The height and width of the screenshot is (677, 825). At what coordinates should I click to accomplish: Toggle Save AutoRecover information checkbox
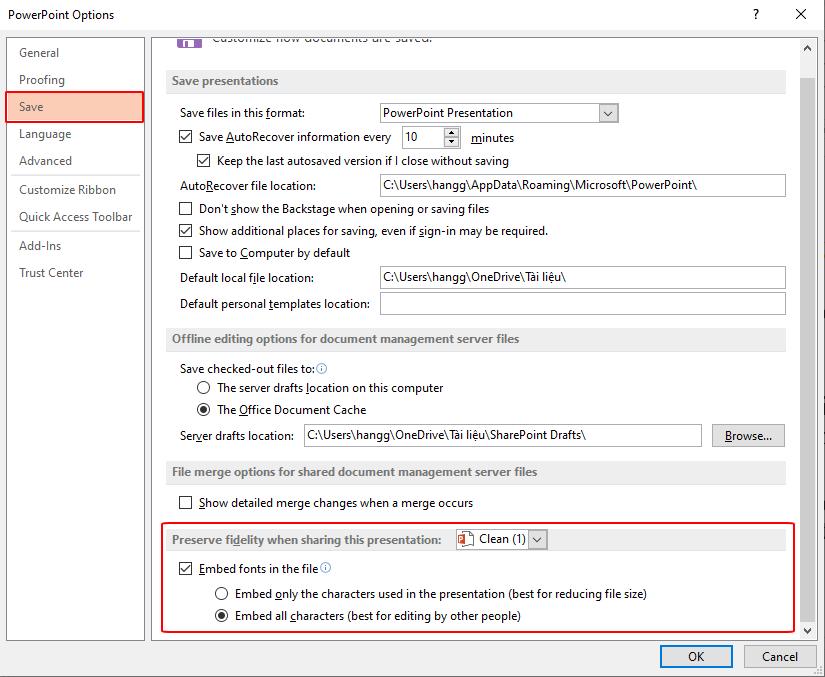[185, 137]
